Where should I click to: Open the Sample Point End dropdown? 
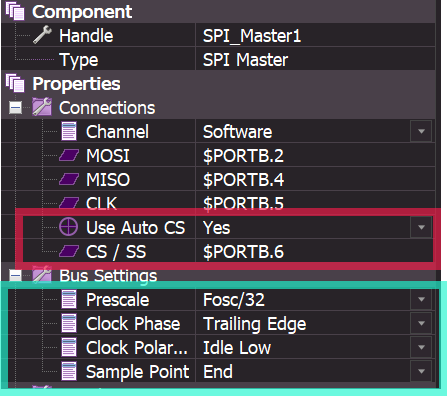[x=421, y=371]
